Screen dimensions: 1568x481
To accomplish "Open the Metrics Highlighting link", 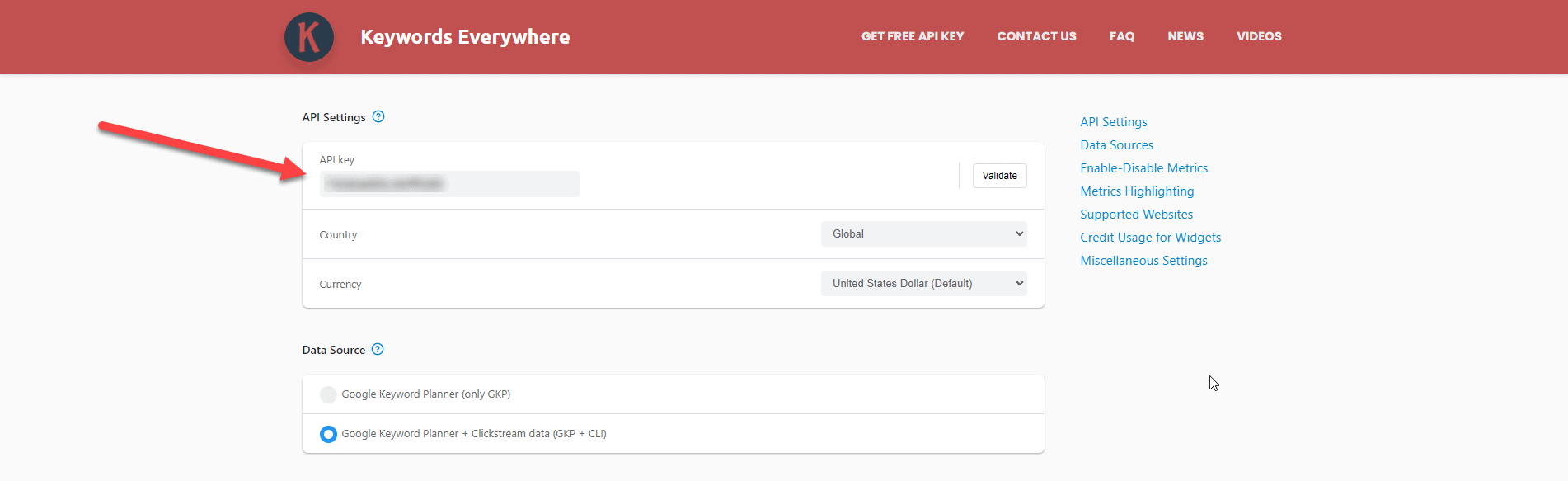I will (x=1137, y=191).
